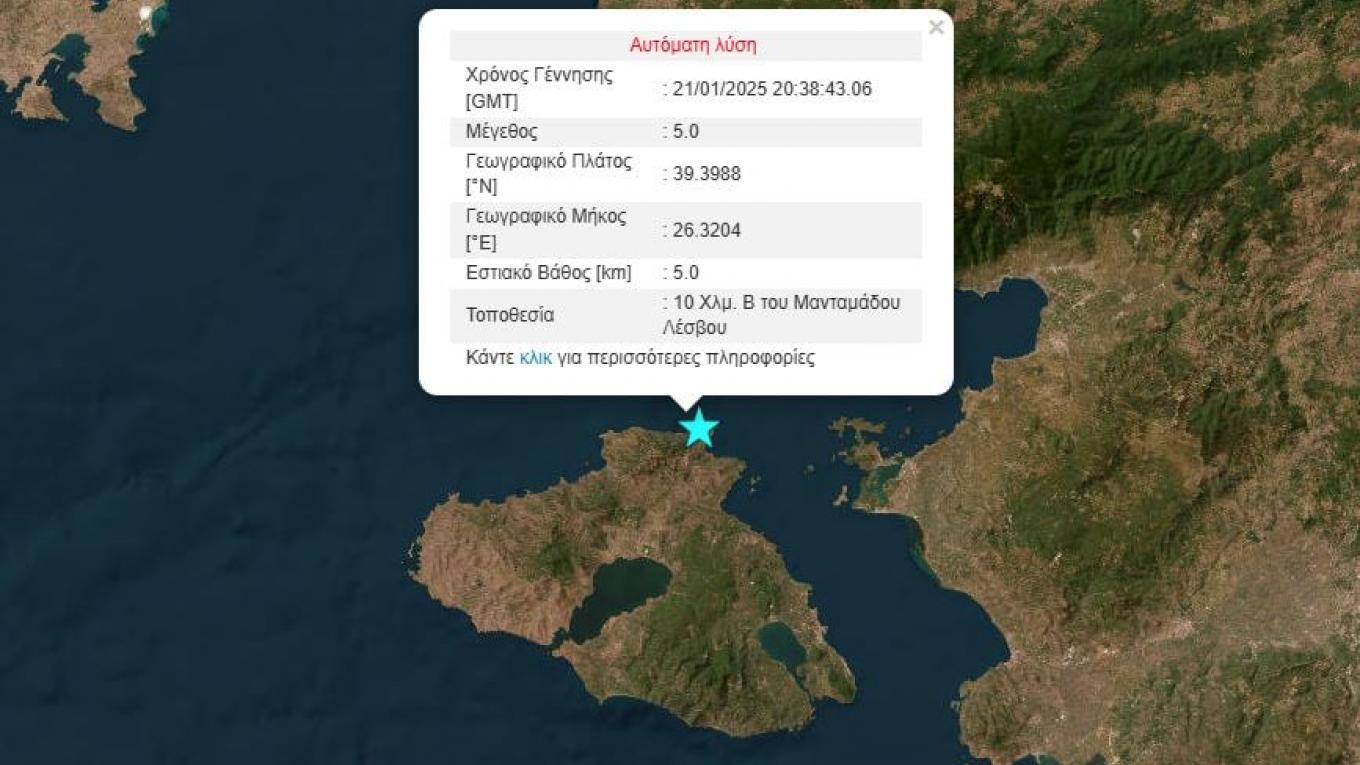Select the latitude value 39.3988

(706, 174)
